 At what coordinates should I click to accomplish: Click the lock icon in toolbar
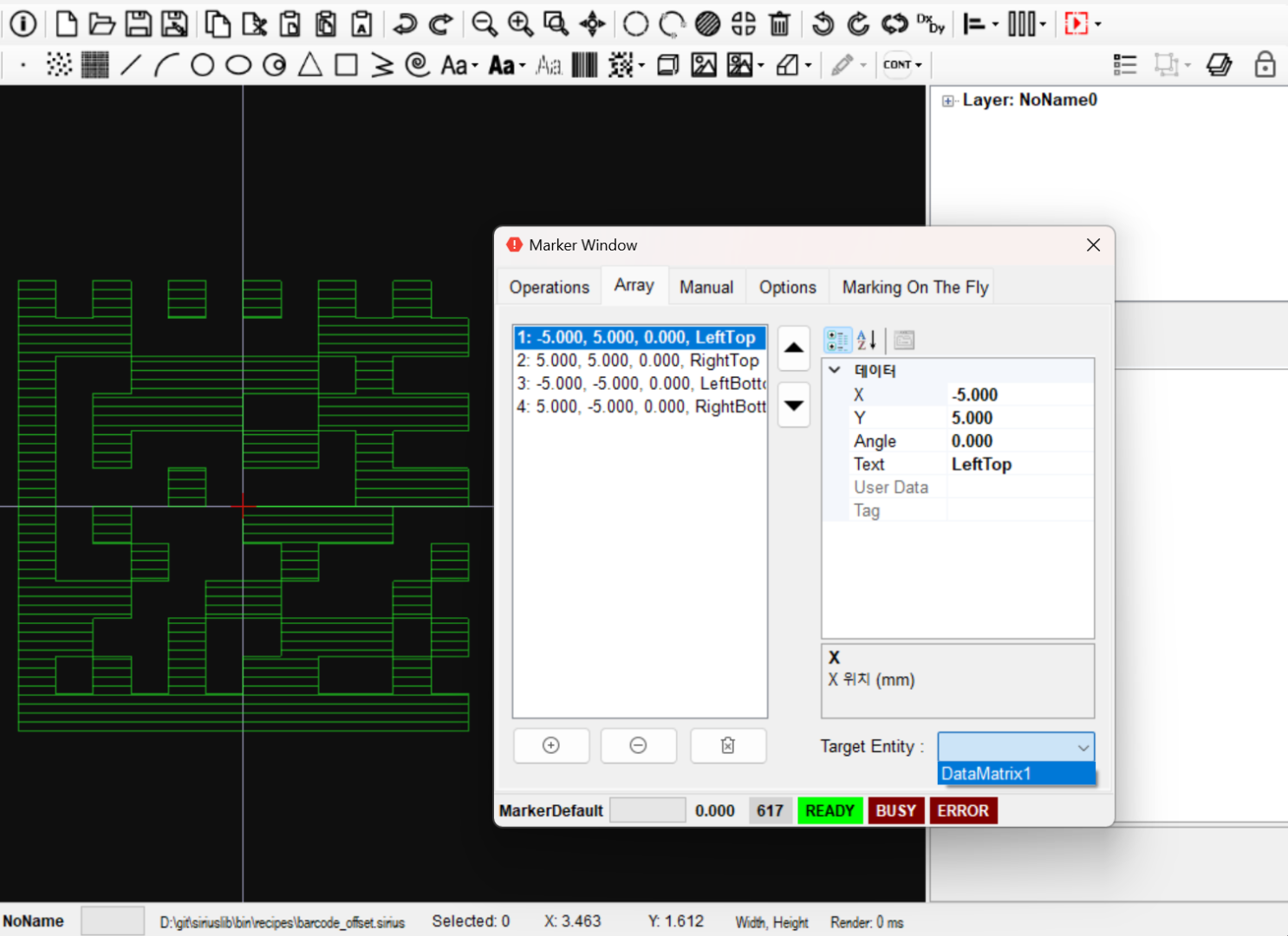[1265, 65]
